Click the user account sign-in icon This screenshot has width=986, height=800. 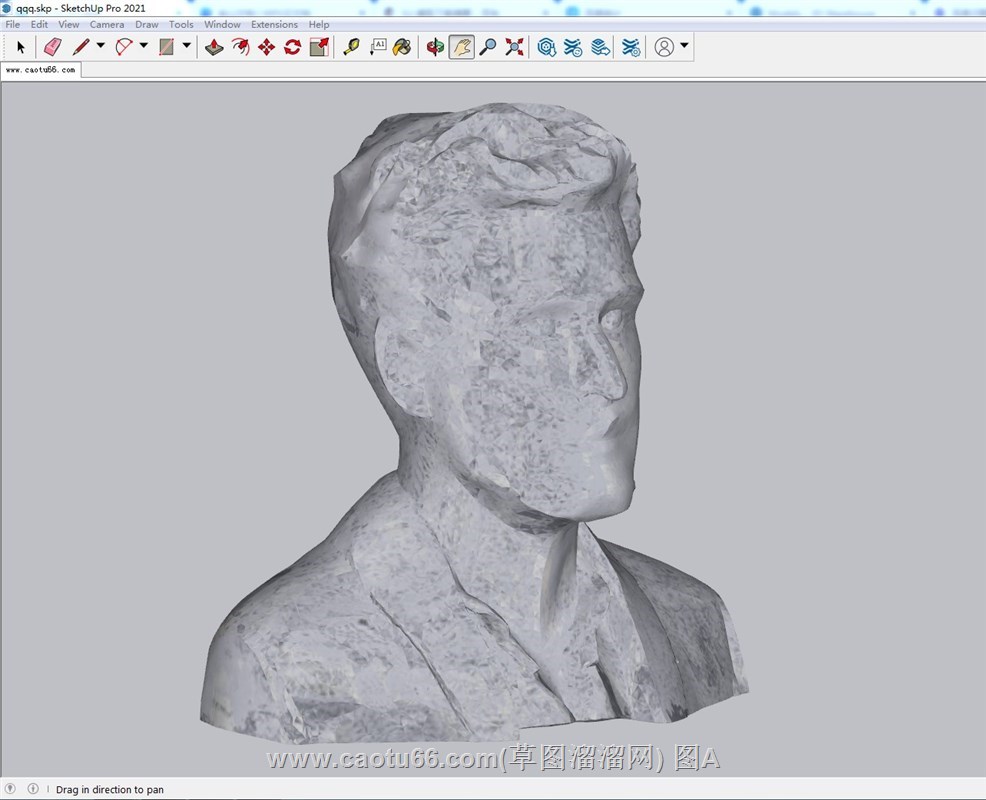664,47
